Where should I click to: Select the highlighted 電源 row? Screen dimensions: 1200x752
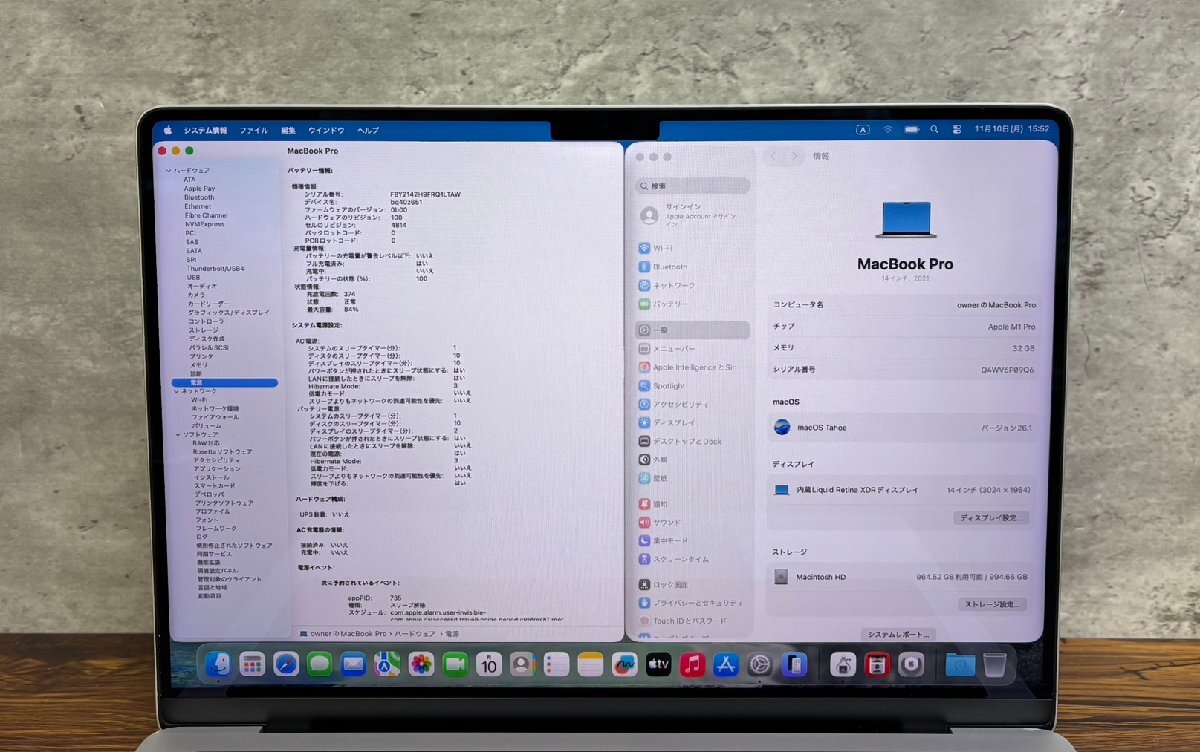[225, 382]
